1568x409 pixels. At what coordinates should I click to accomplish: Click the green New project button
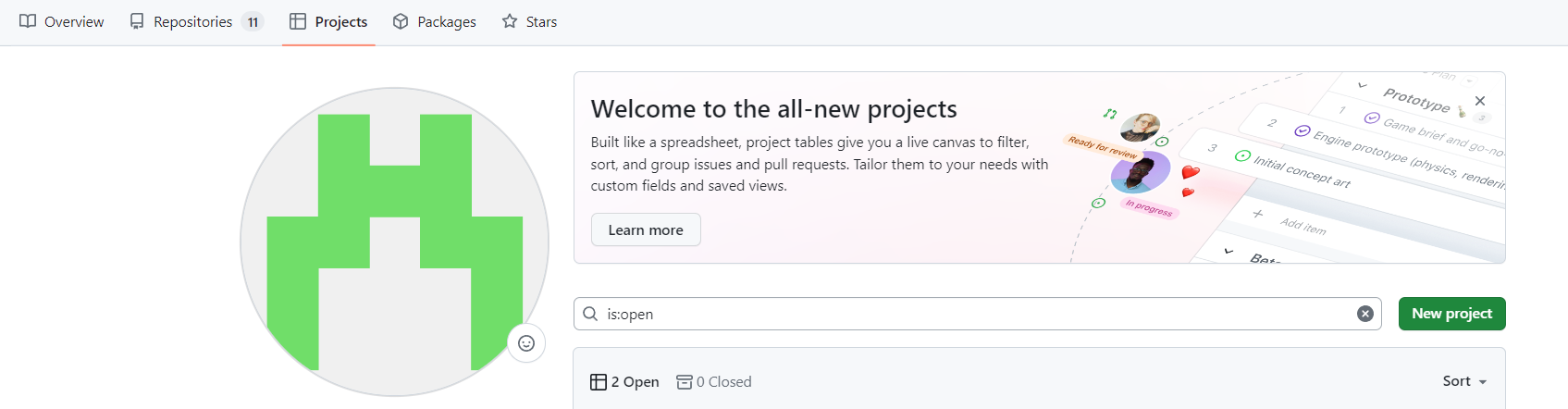click(x=1451, y=314)
